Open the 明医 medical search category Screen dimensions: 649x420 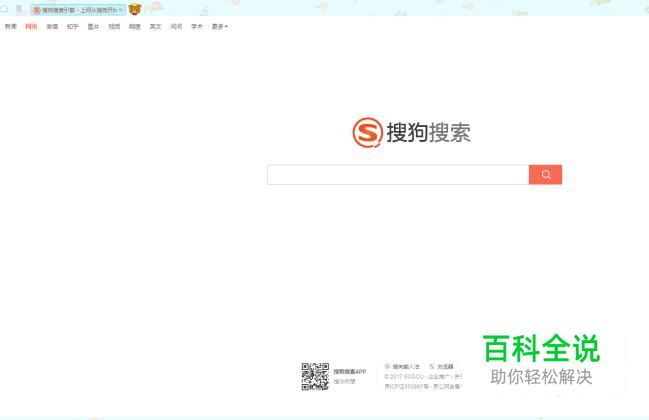[x=135, y=26]
